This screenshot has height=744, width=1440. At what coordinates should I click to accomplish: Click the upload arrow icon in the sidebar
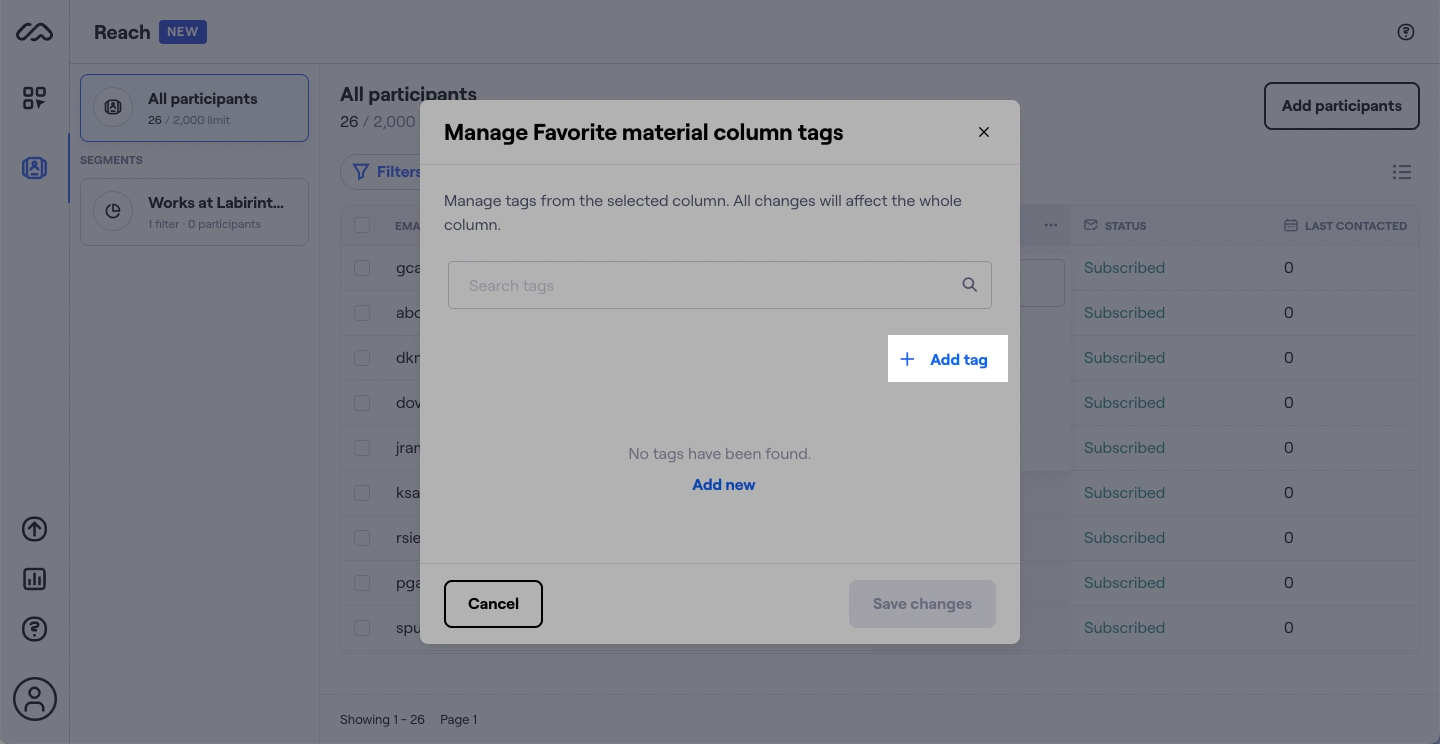[x=33, y=528]
